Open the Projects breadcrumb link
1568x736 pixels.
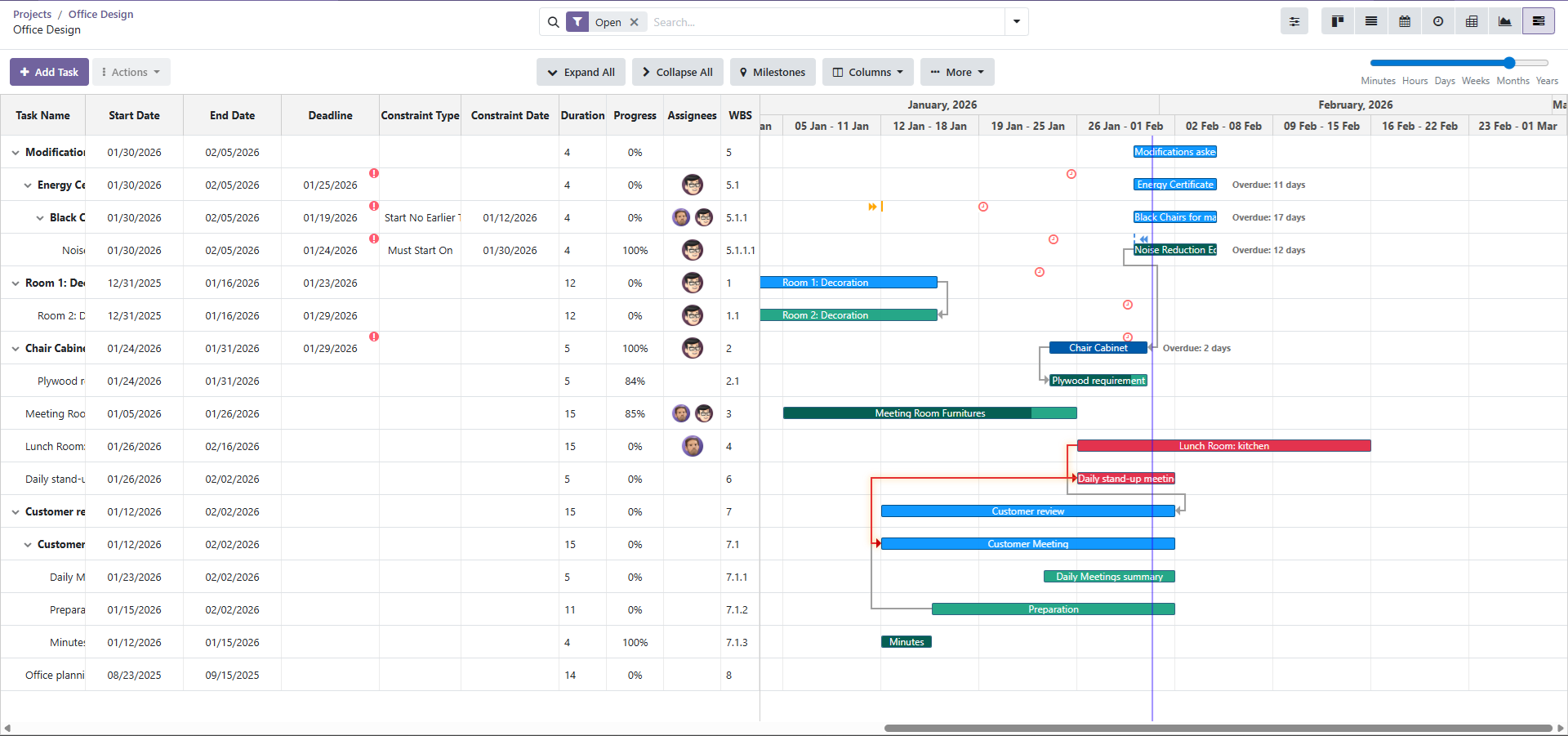tap(32, 14)
